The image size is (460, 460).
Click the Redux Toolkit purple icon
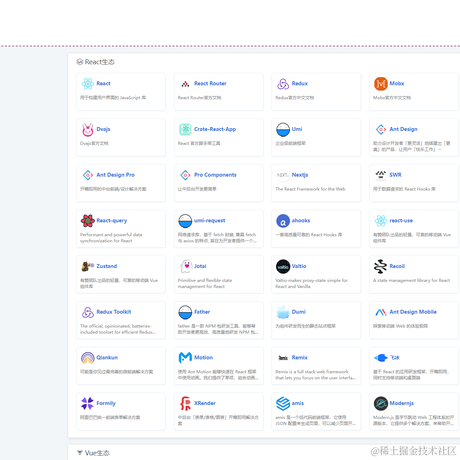(88, 312)
